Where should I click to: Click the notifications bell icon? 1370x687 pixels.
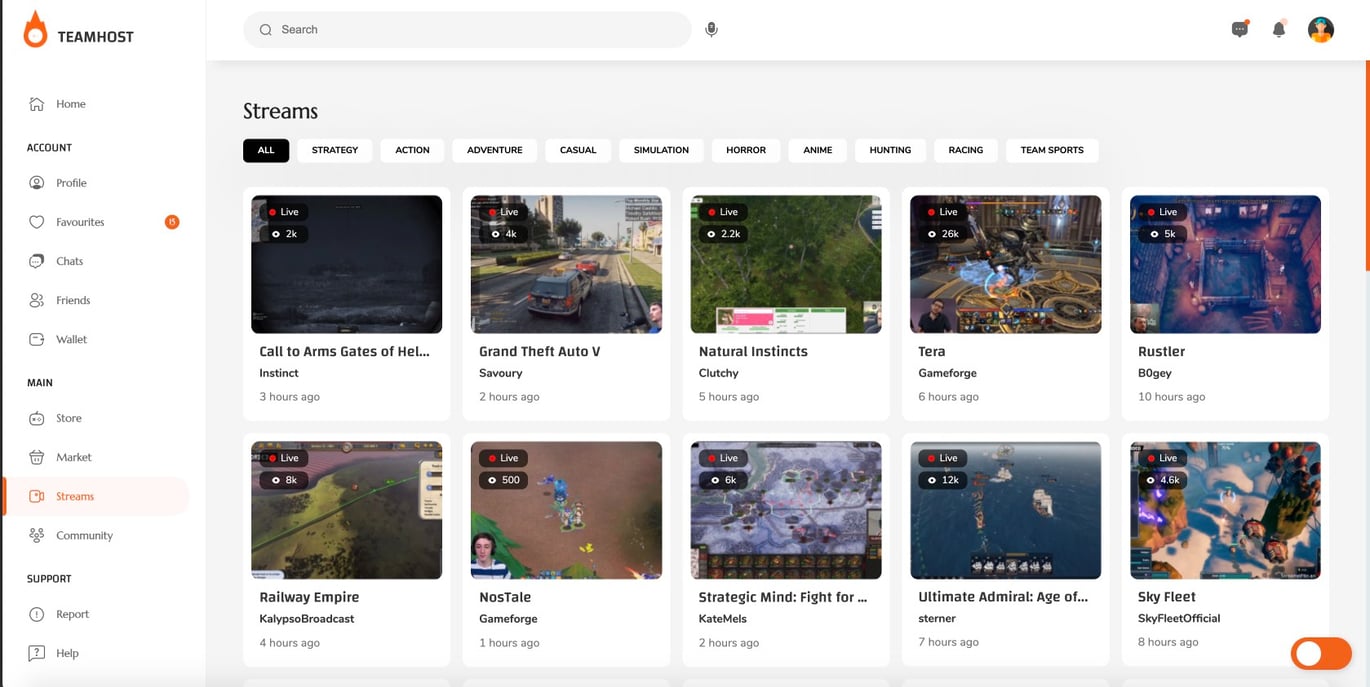[1279, 29]
